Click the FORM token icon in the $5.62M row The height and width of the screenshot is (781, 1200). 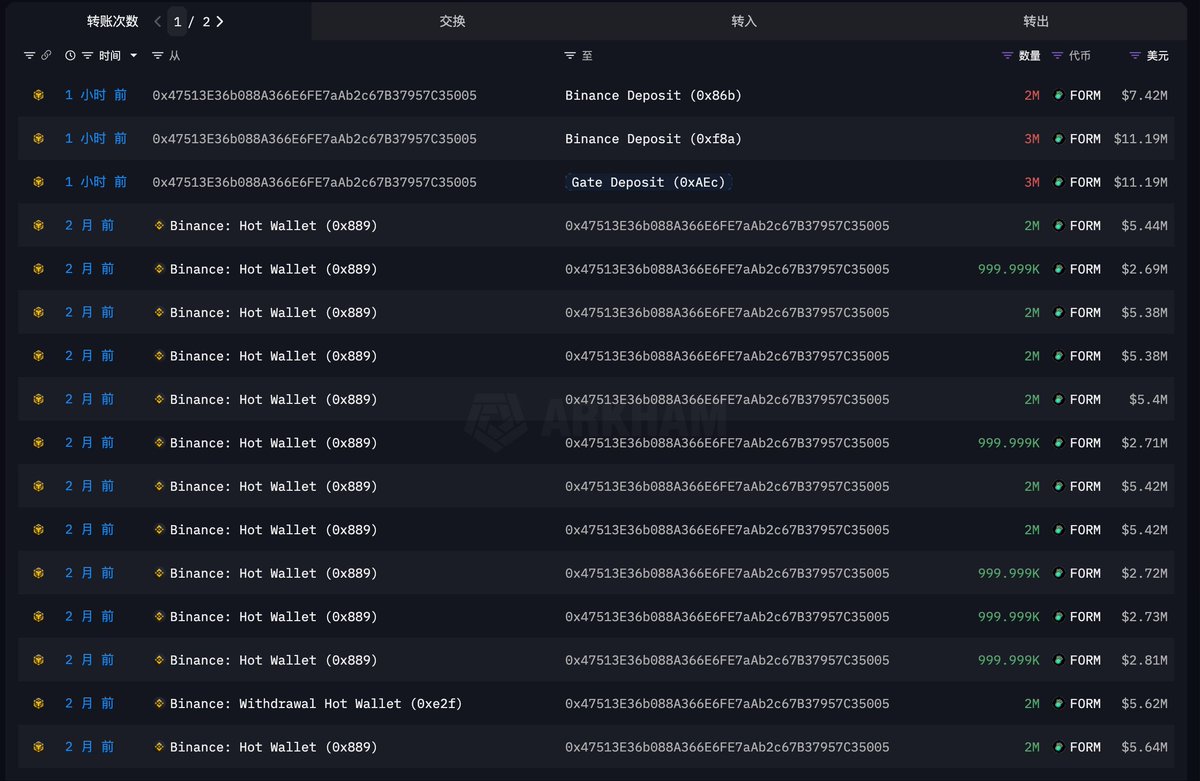coord(1059,704)
